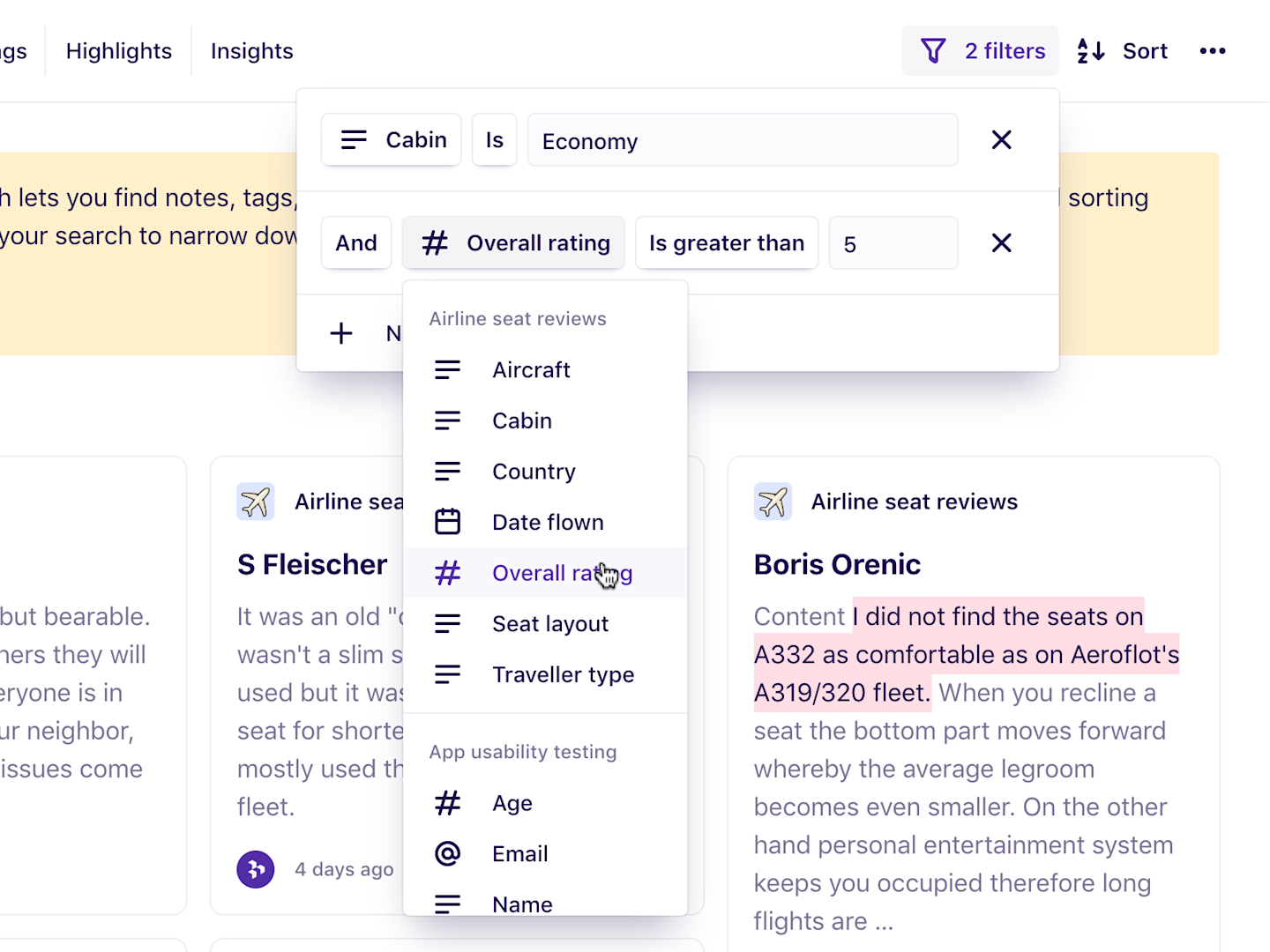Select Email under App usability testing
Image resolution: width=1270 pixels, height=952 pixels.
click(545, 854)
